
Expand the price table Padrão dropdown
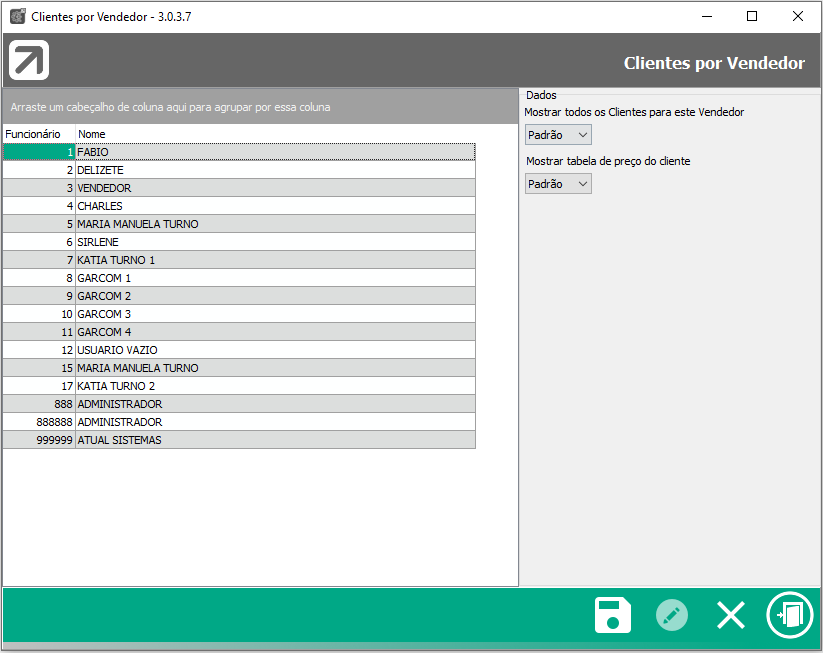[558, 184]
